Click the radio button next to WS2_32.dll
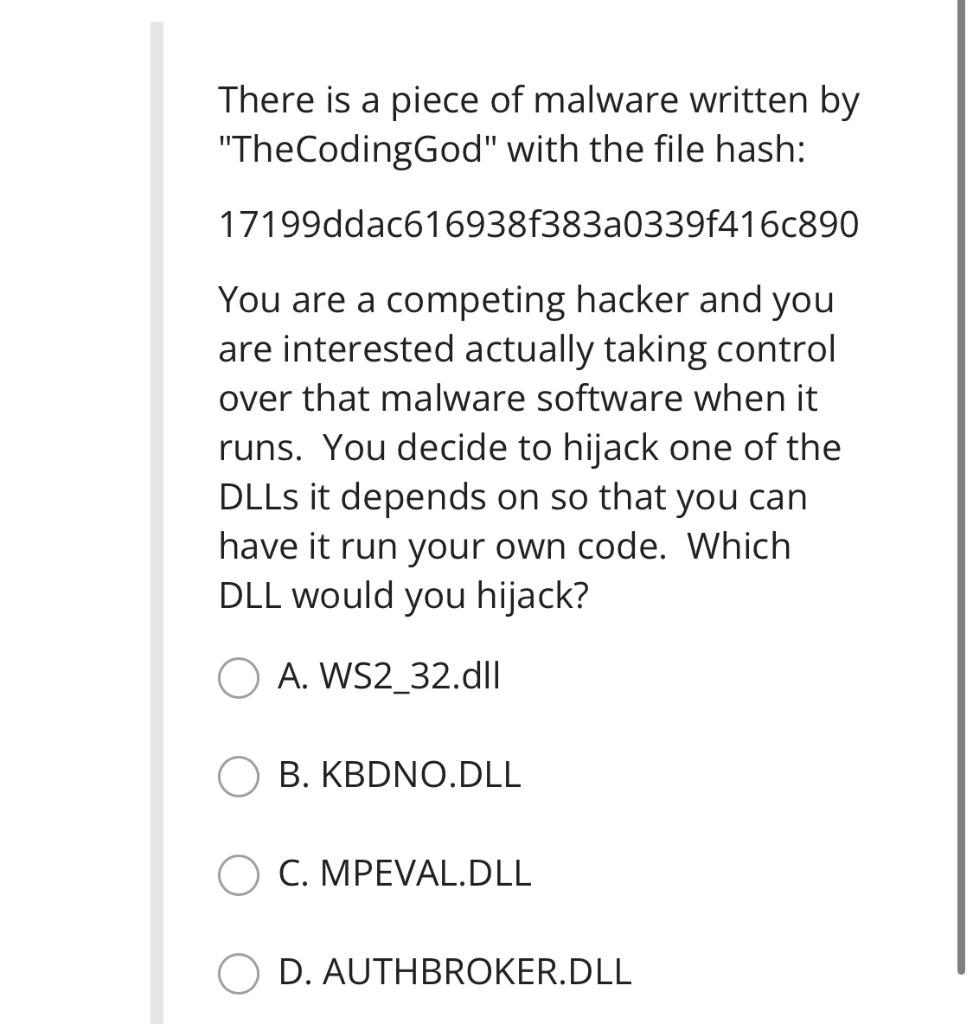 point(237,677)
